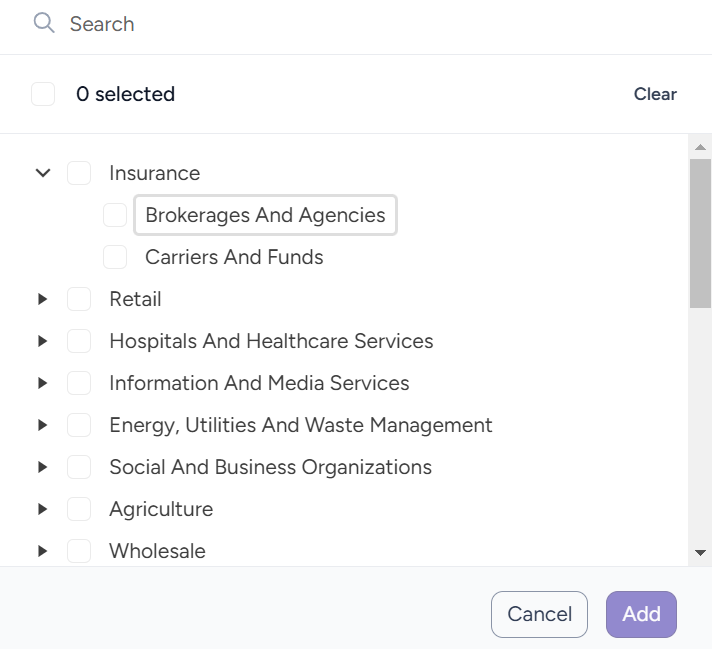Expand Hospitals And Healthcare Services arrow
Viewport: 712px width, 649px height.
(x=43, y=341)
